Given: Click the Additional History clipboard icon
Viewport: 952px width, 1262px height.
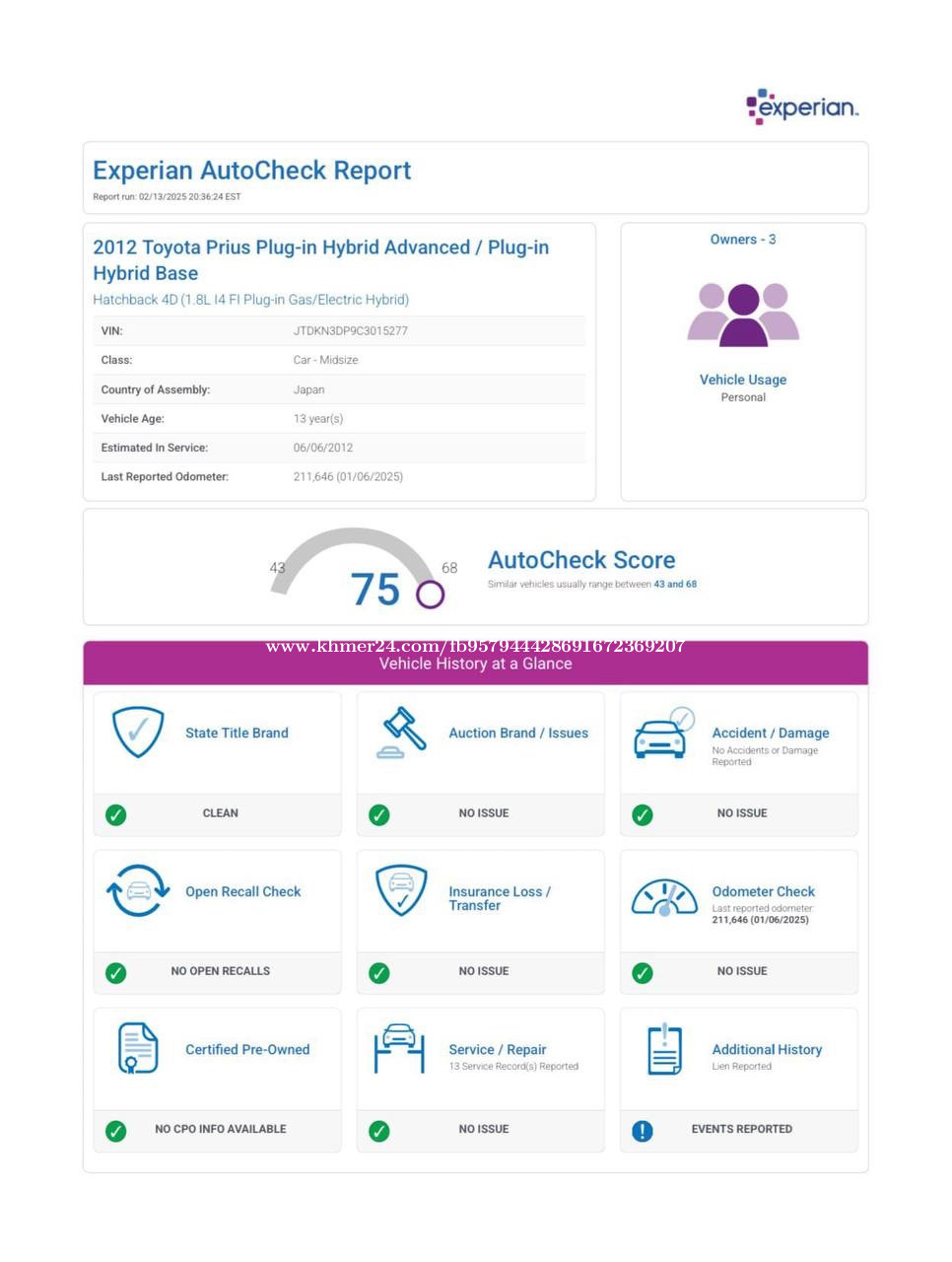Looking at the screenshot, I should tap(664, 1048).
